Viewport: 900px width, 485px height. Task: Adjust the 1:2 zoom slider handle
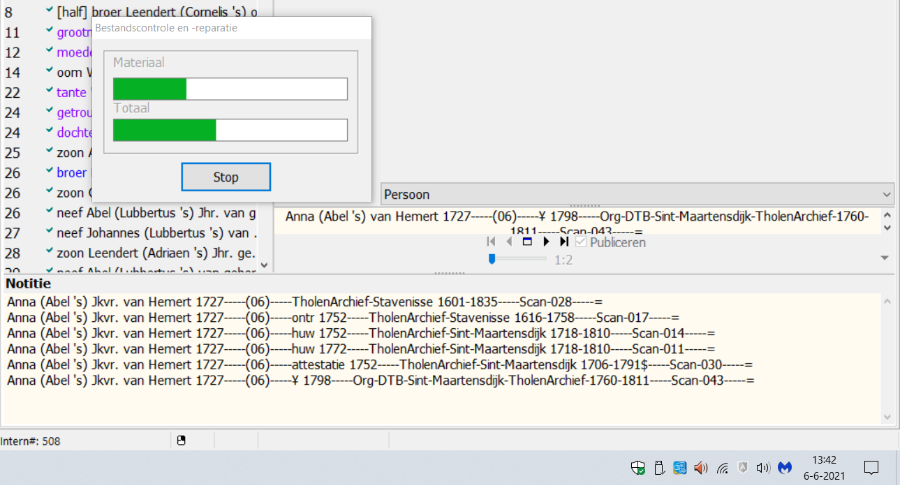pos(492,259)
